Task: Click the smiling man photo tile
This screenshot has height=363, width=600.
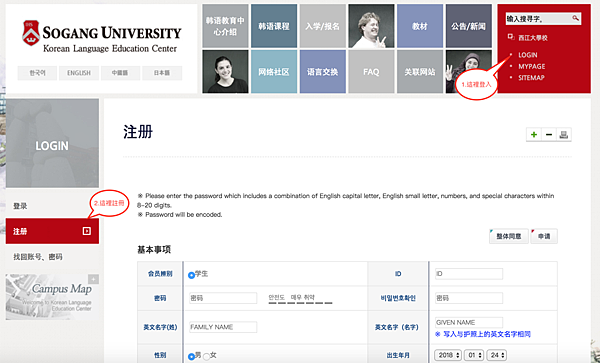Action: (x=371, y=26)
